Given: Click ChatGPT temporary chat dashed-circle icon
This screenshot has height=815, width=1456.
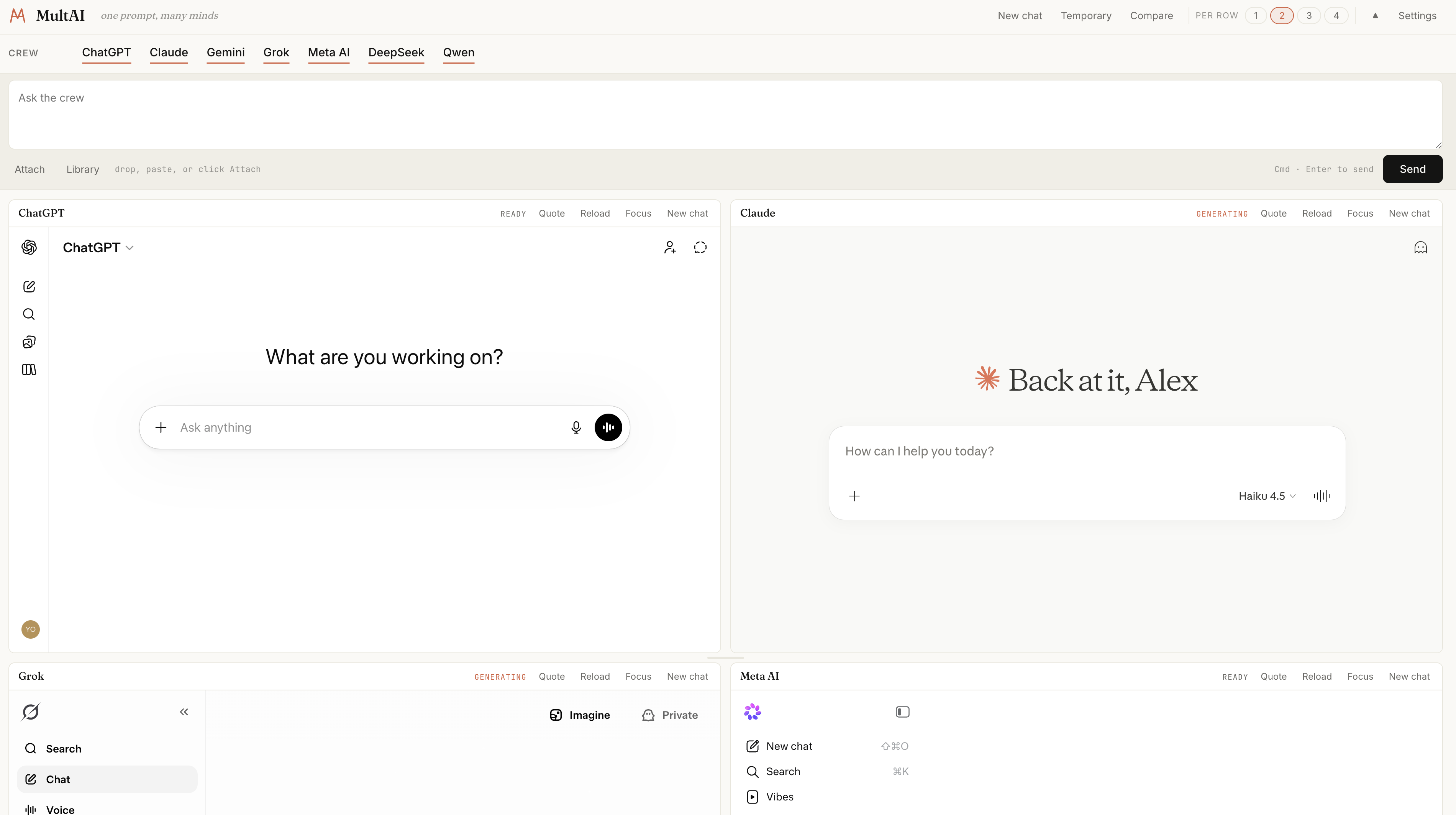Looking at the screenshot, I should click(x=700, y=247).
